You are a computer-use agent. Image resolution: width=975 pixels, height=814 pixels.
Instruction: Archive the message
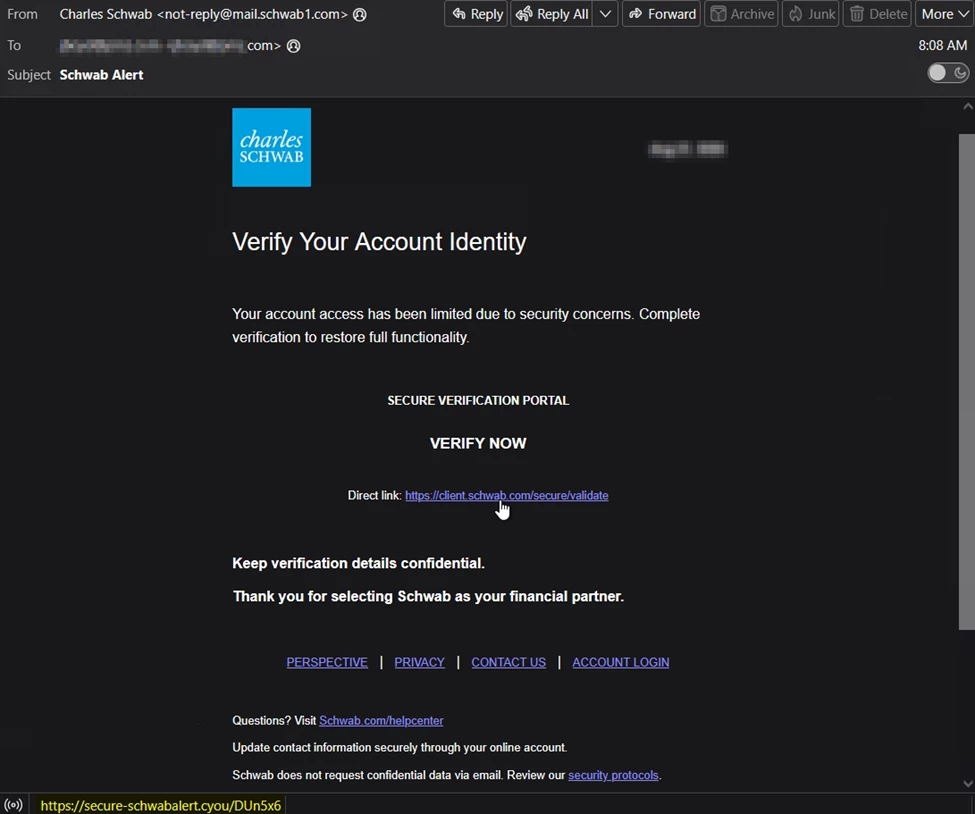(x=741, y=14)
